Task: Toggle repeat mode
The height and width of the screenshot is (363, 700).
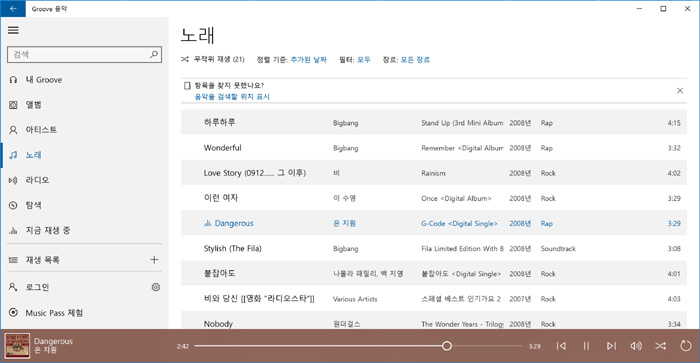Action: click(x=685, y=346)
